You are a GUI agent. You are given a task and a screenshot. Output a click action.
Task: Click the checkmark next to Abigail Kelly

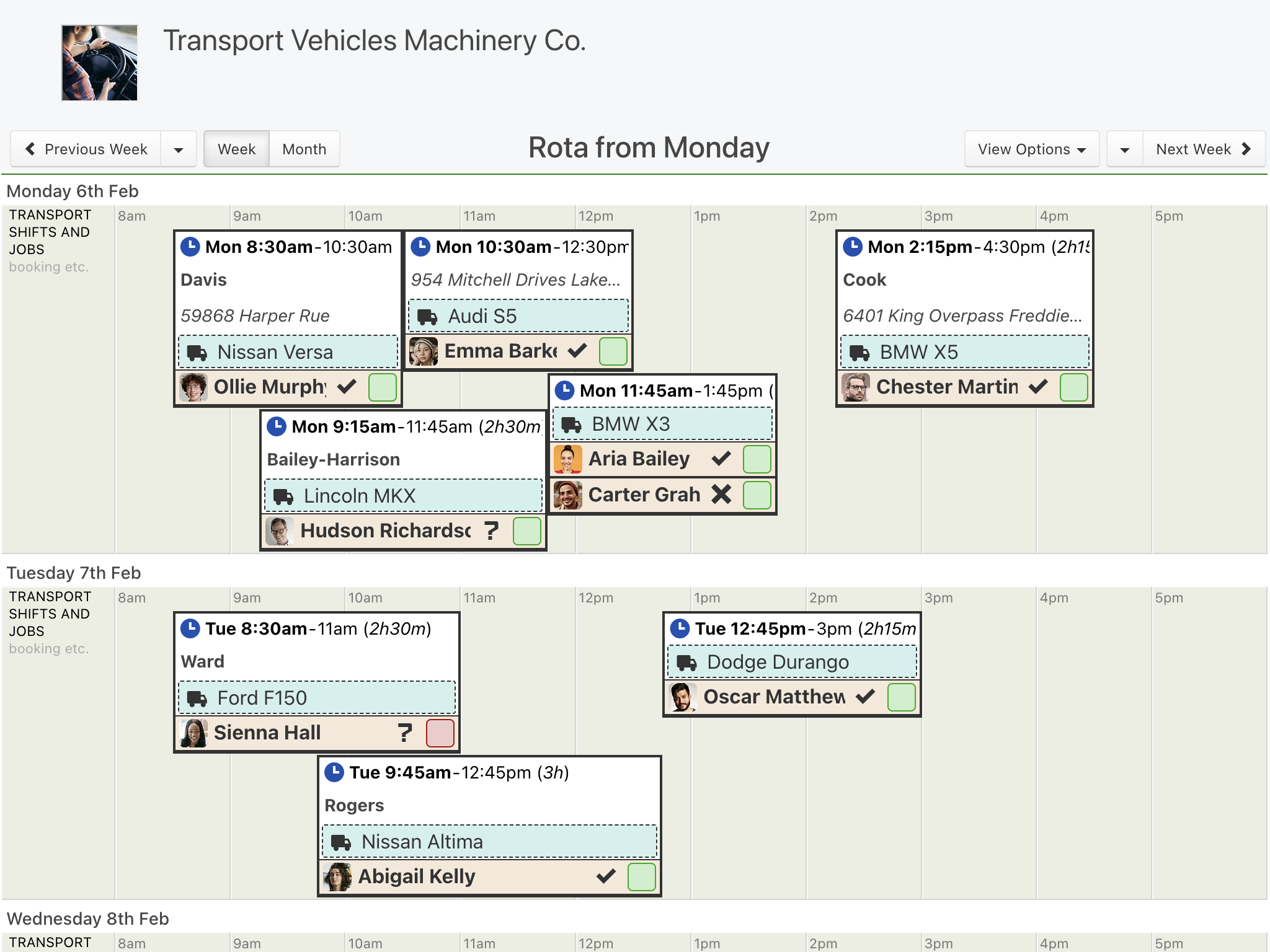pyautogui.click(x=606, y=876)
